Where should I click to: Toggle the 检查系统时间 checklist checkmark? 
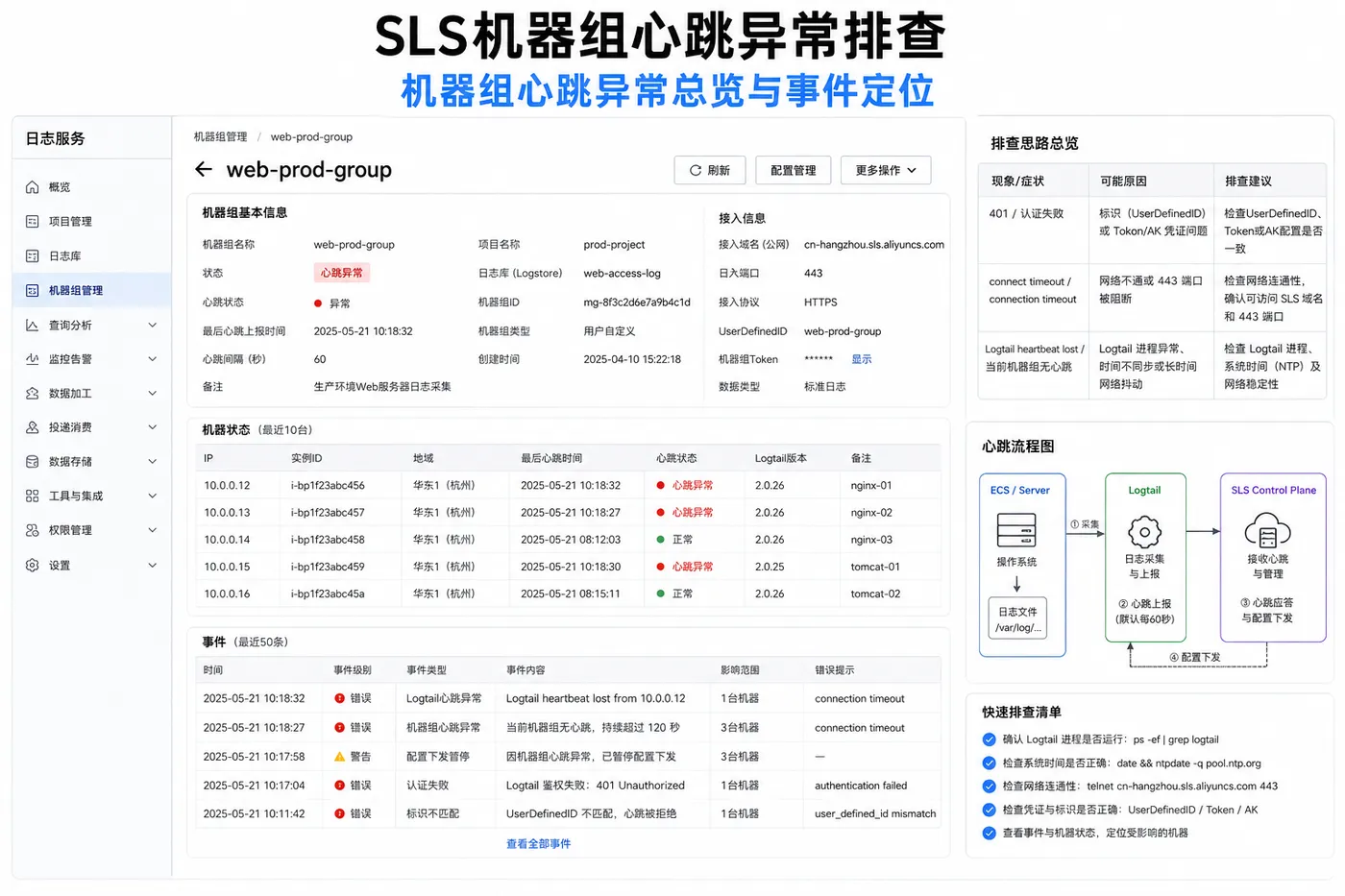pyautogui.click(x=989, y=763)
